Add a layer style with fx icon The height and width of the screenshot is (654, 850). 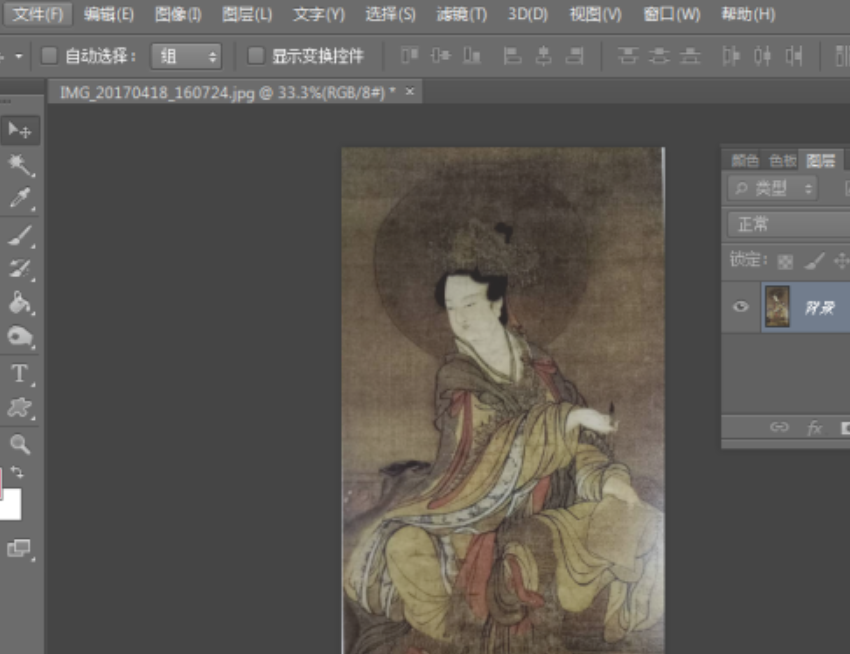(x=814, y=428)
